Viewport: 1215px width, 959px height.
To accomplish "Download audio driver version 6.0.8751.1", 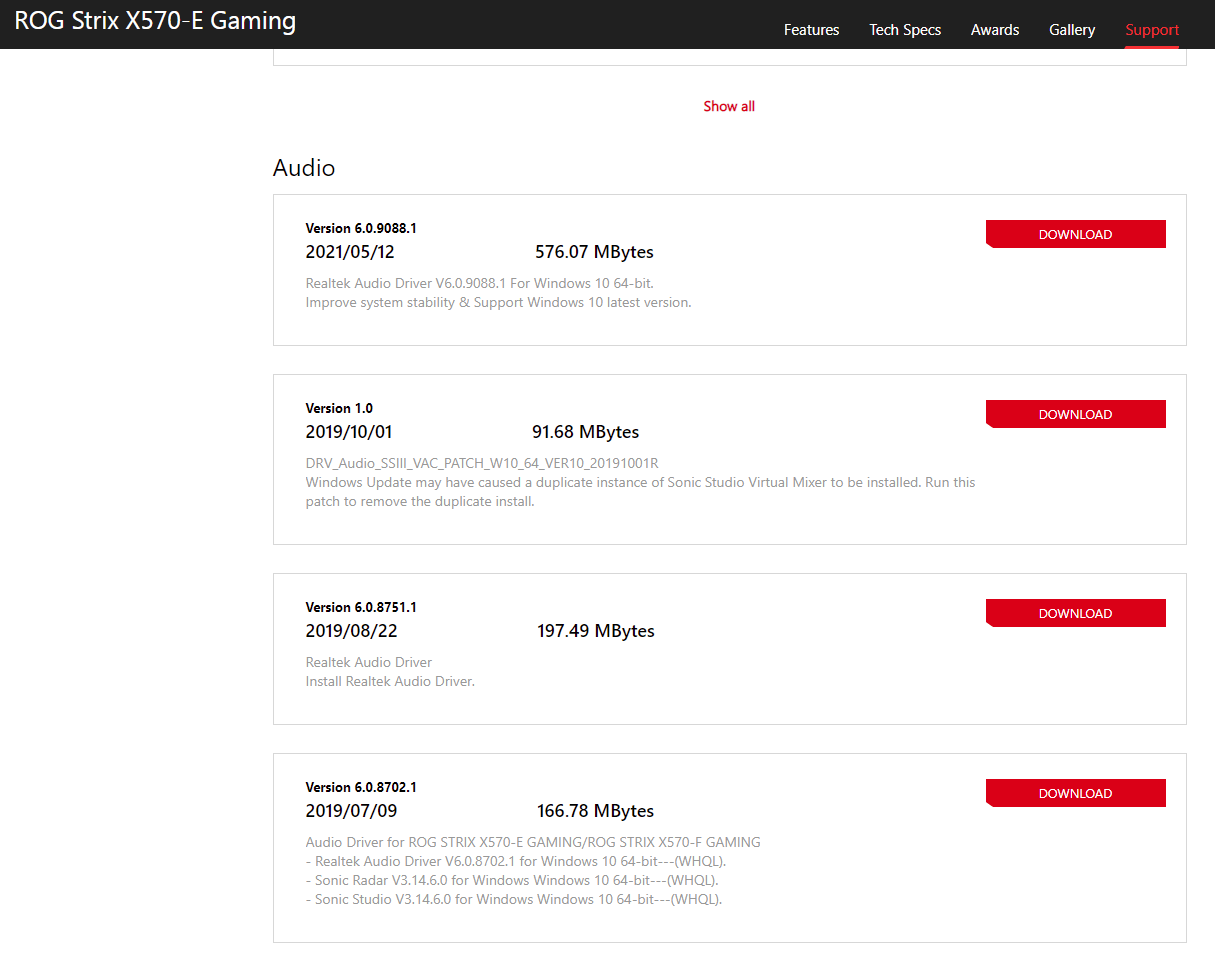I will coord(1075,613).
